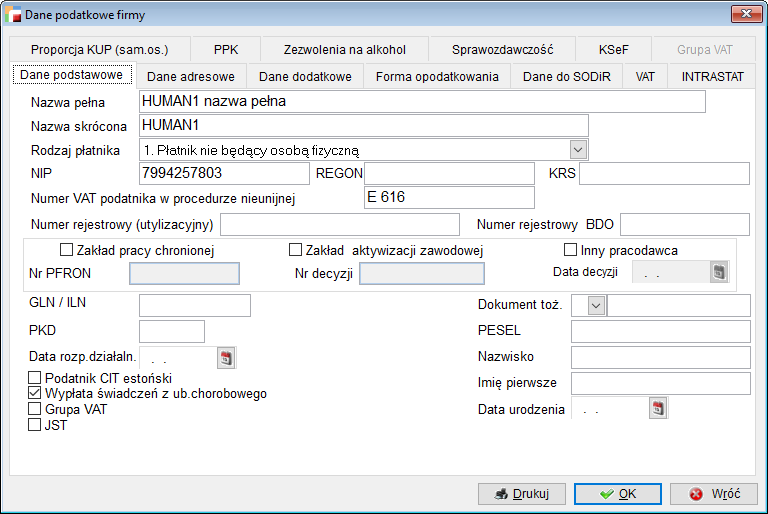Image resolution: width=768 pixels, height=514 pixels.
Task: Uncheck Wypłata świadczeń z ub.chorobowego
Action: [x=36, y=394]
